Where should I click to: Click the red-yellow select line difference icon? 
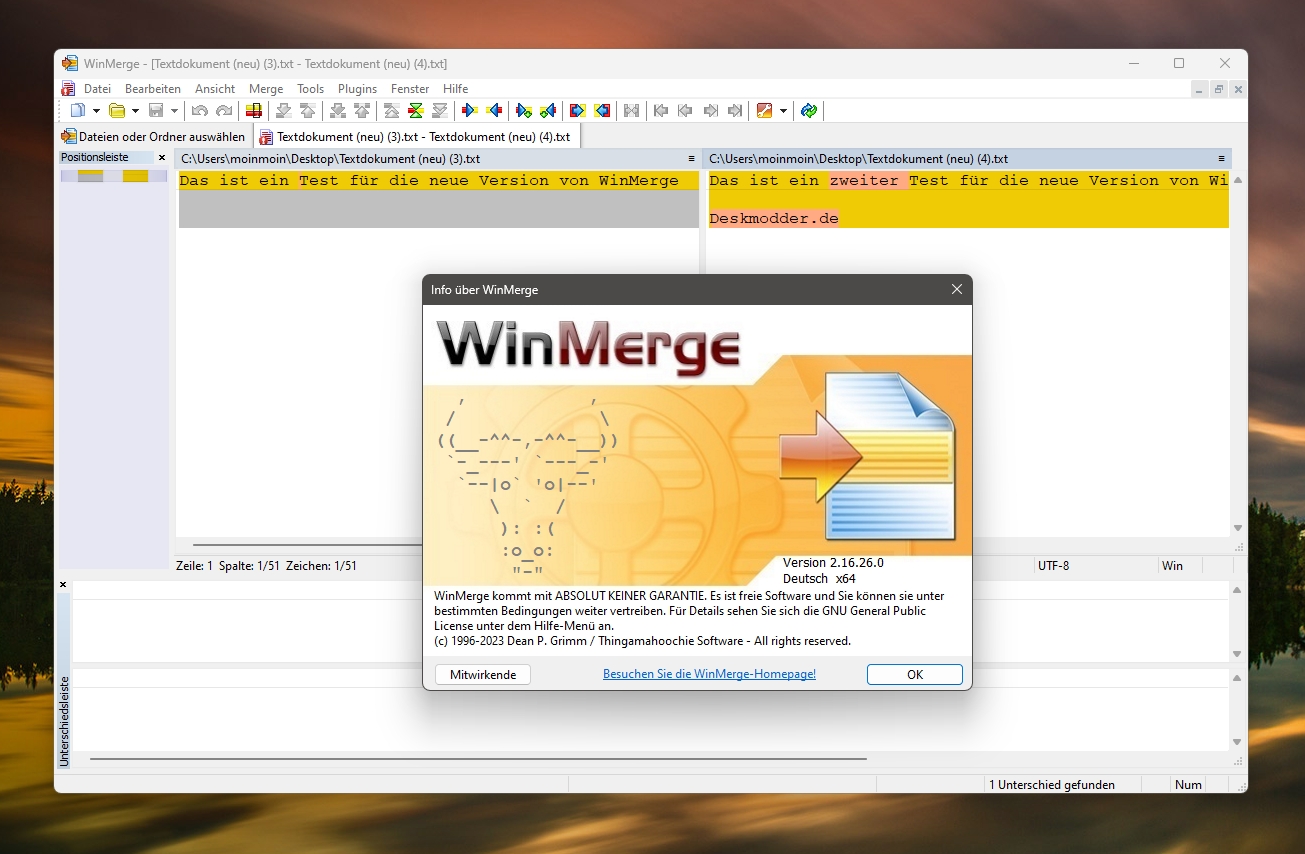point(254,111)
